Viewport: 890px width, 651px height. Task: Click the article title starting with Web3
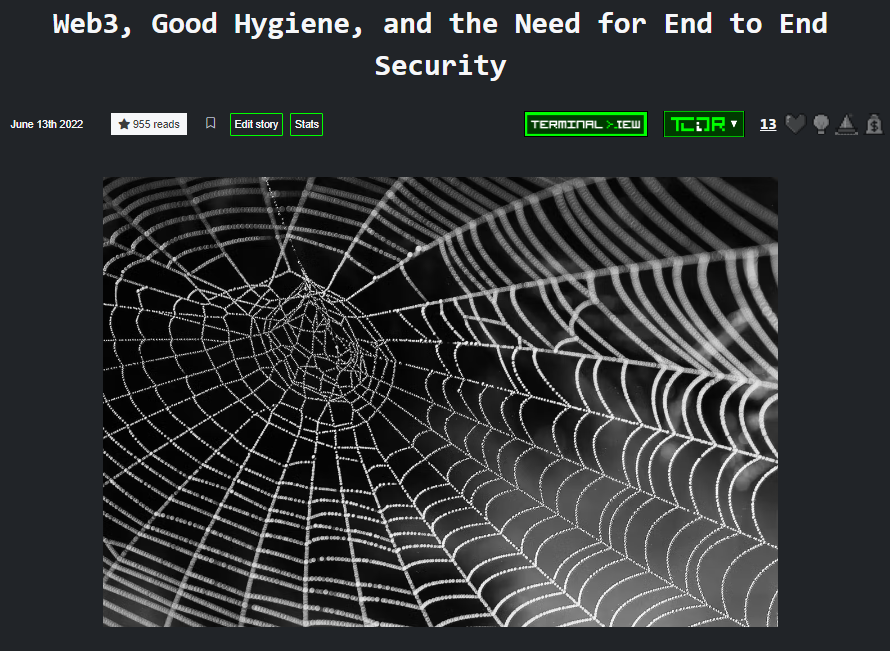click(x=440, y=24)
